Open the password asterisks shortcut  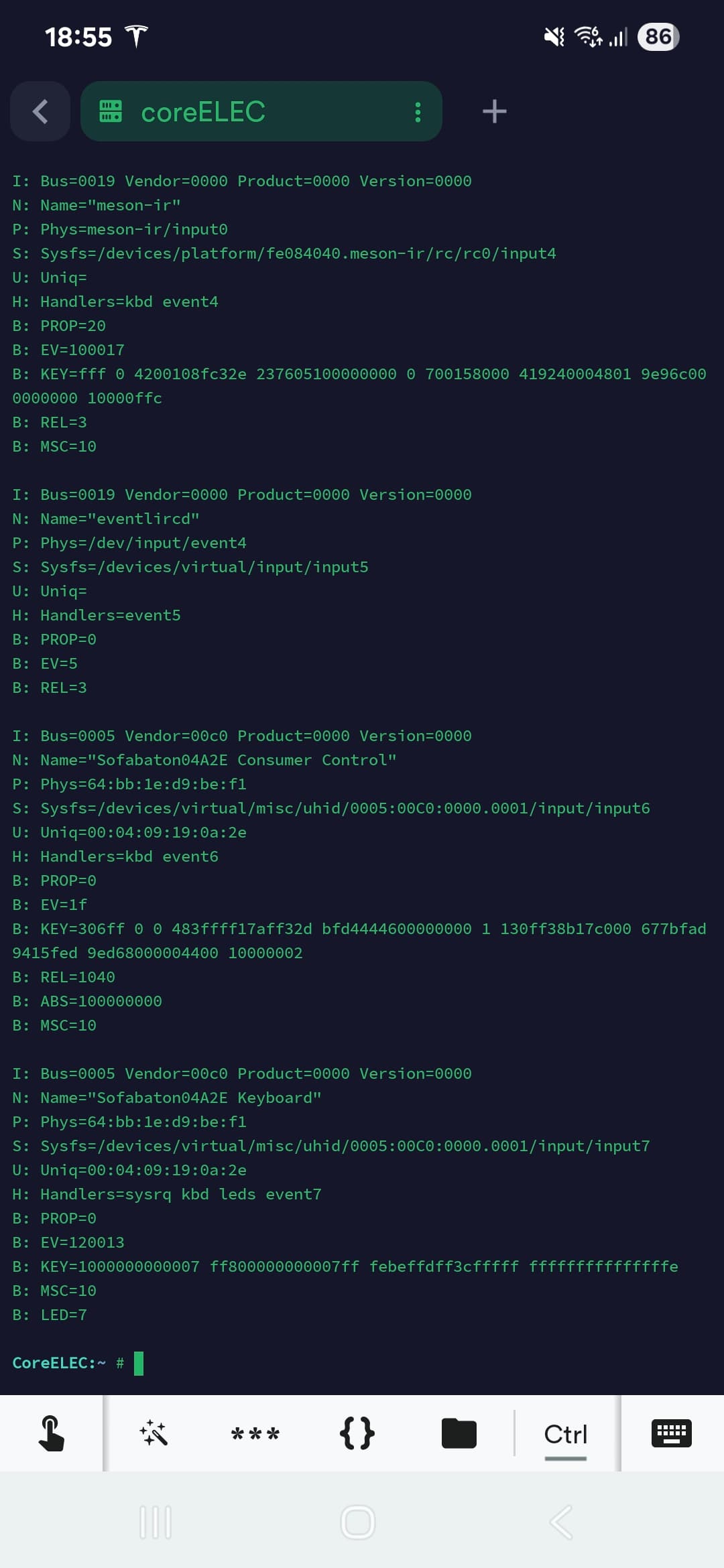coord(255,1435)
